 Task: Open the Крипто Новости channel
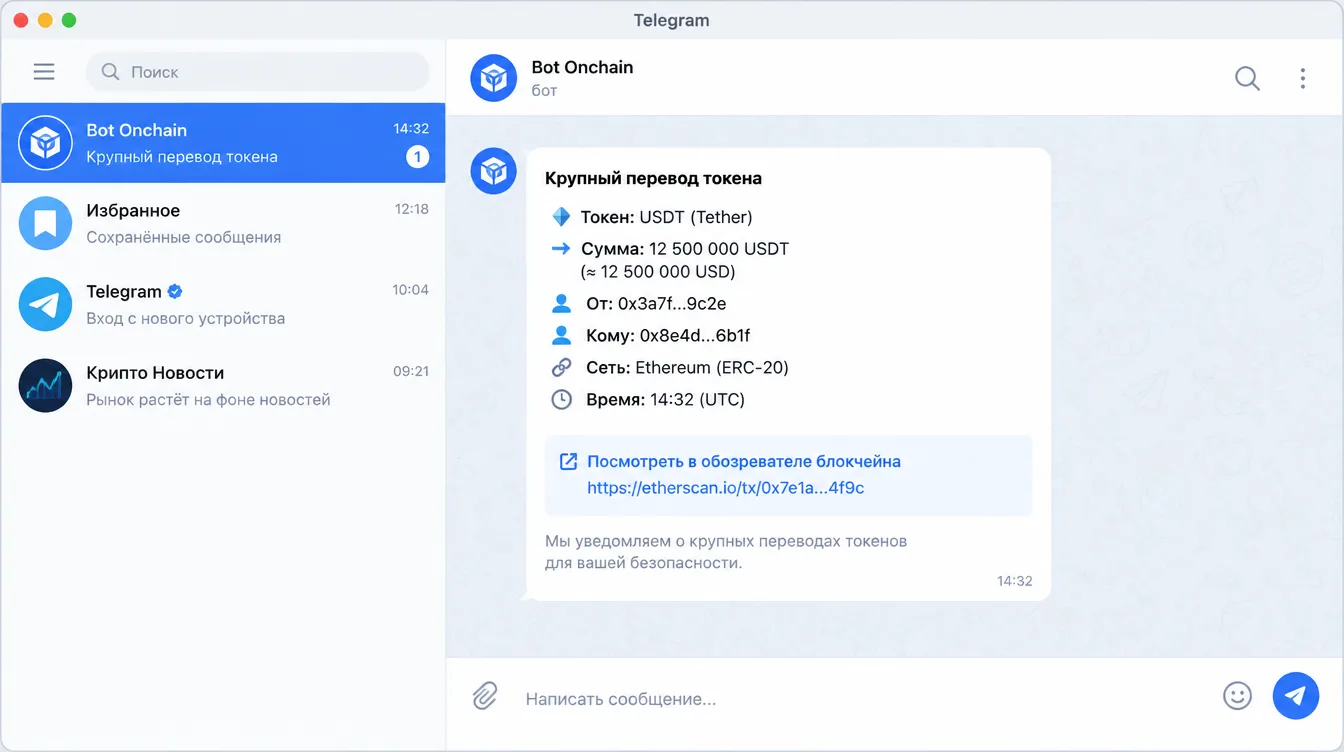pos(223,386)
